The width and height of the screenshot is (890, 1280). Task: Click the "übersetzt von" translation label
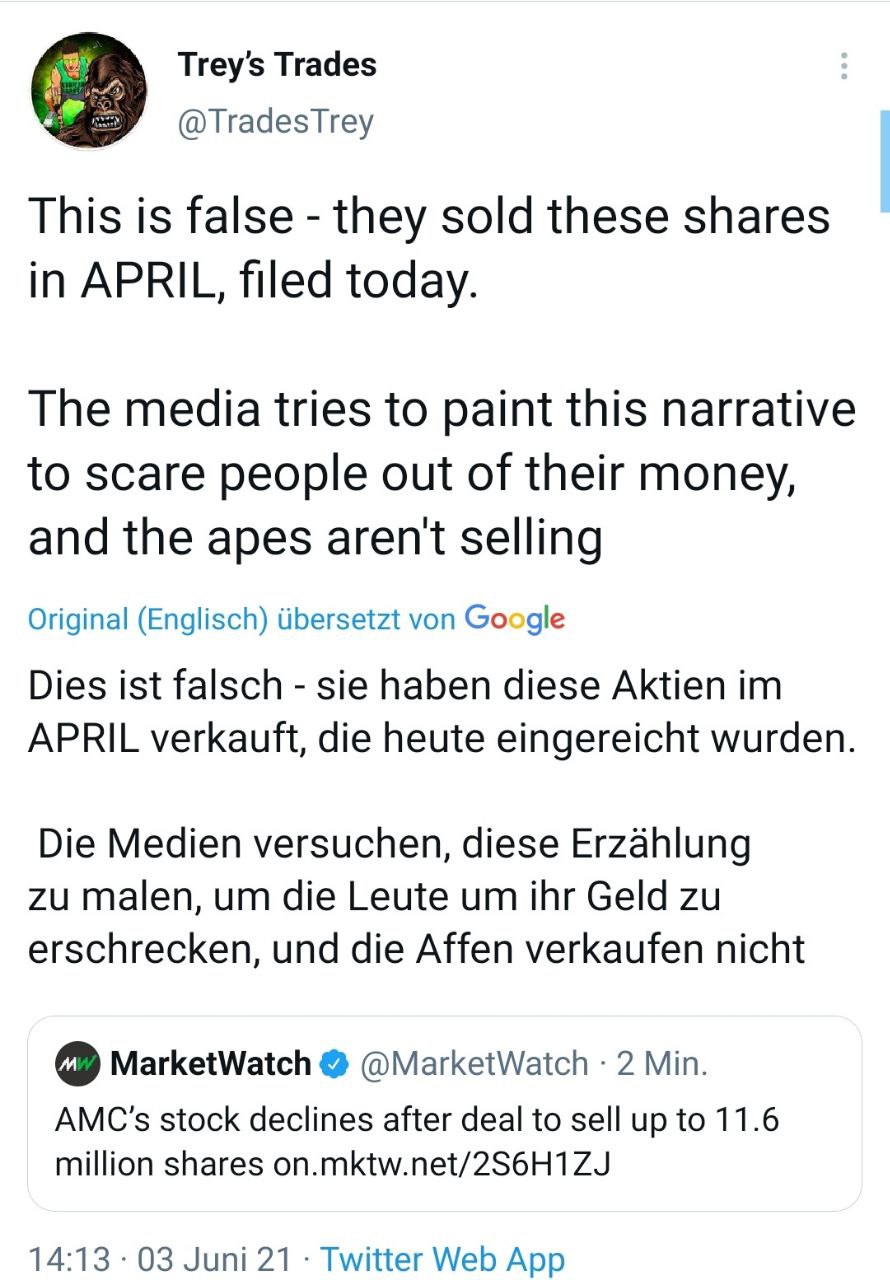[366, 620]
